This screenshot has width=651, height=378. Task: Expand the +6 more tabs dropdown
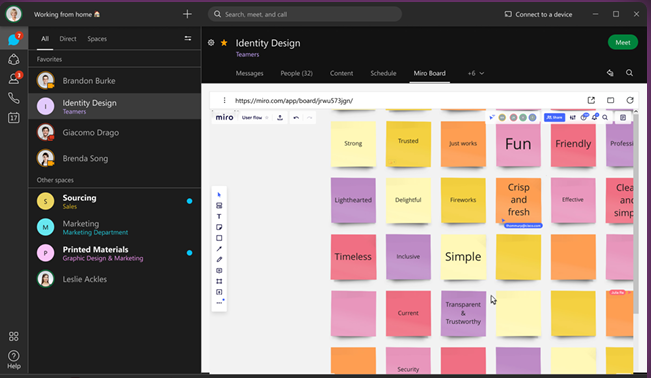(x=476, y=73)
